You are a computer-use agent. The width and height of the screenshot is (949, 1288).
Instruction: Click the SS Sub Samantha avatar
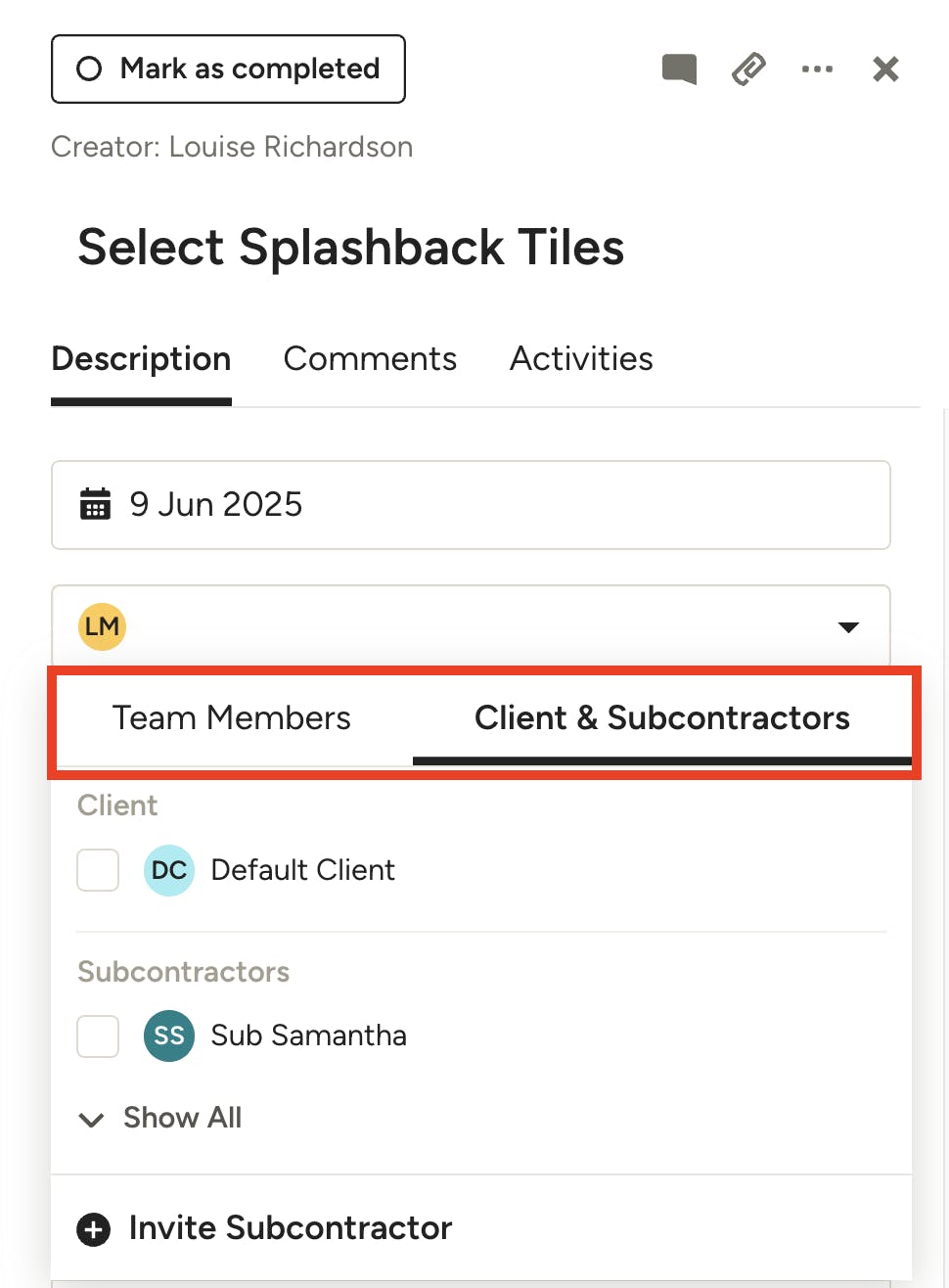click(x=169, y=1035)
